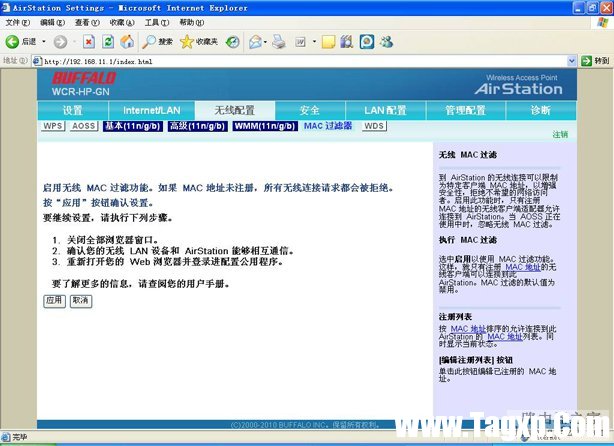This screenshot has height=446, width=614.
Task: Click the 完毕 status bar text
Action: tap(20, 437)
